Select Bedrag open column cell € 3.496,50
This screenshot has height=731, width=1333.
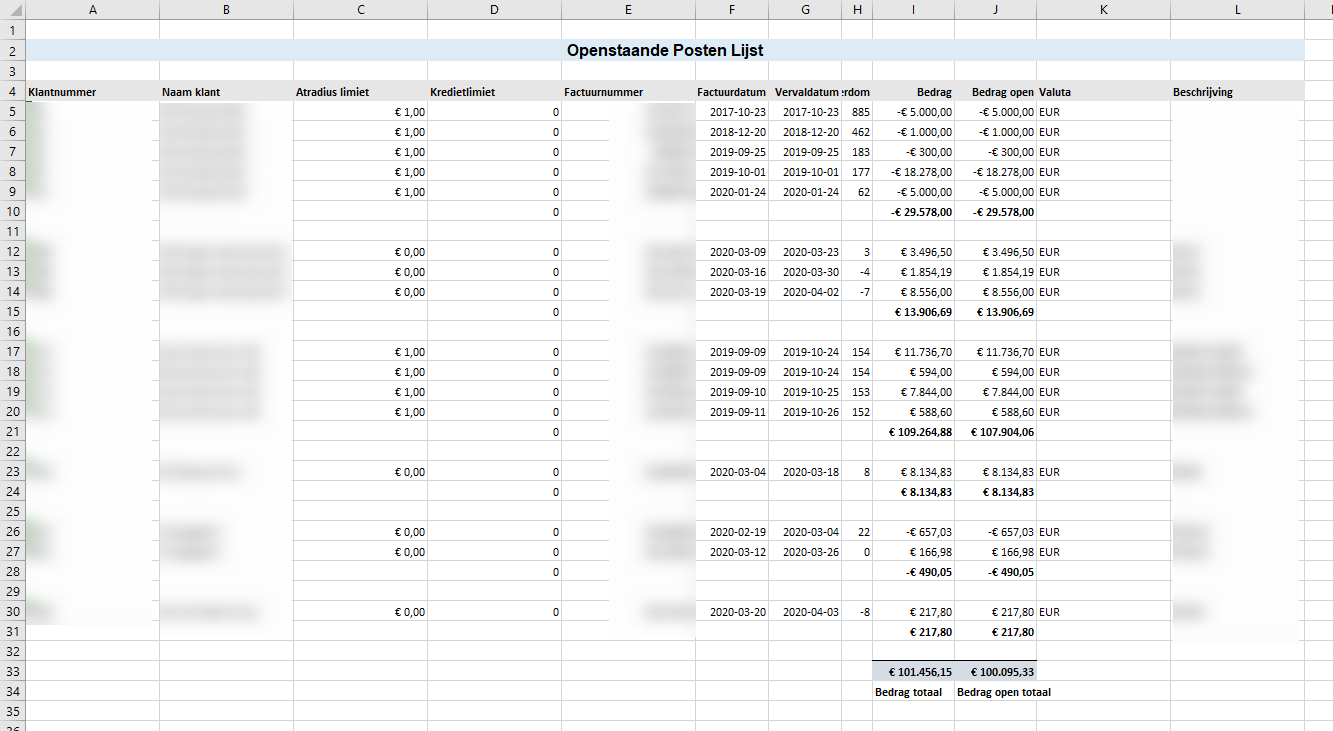point(996,251)
